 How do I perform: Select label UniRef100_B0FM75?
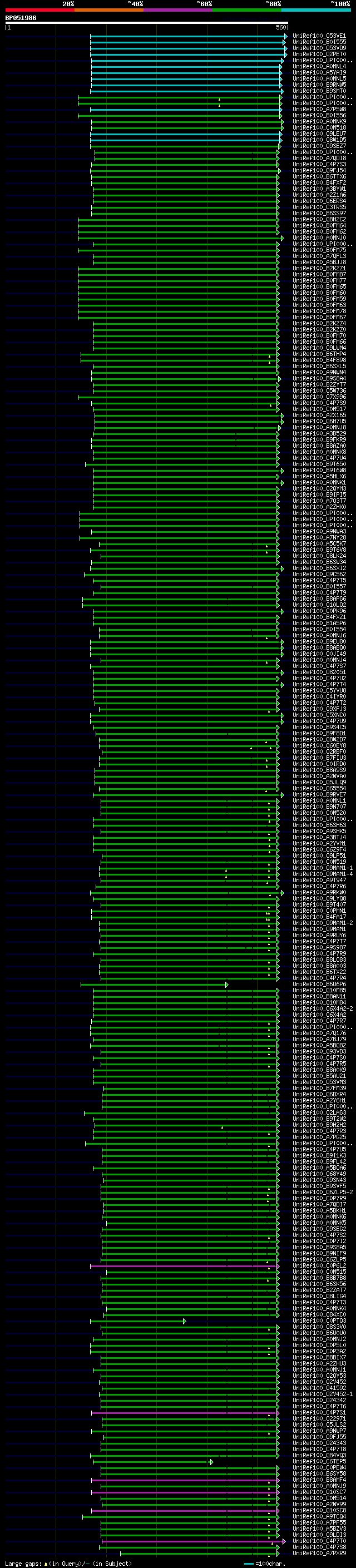pyautogui.click(x=319, y=250)
